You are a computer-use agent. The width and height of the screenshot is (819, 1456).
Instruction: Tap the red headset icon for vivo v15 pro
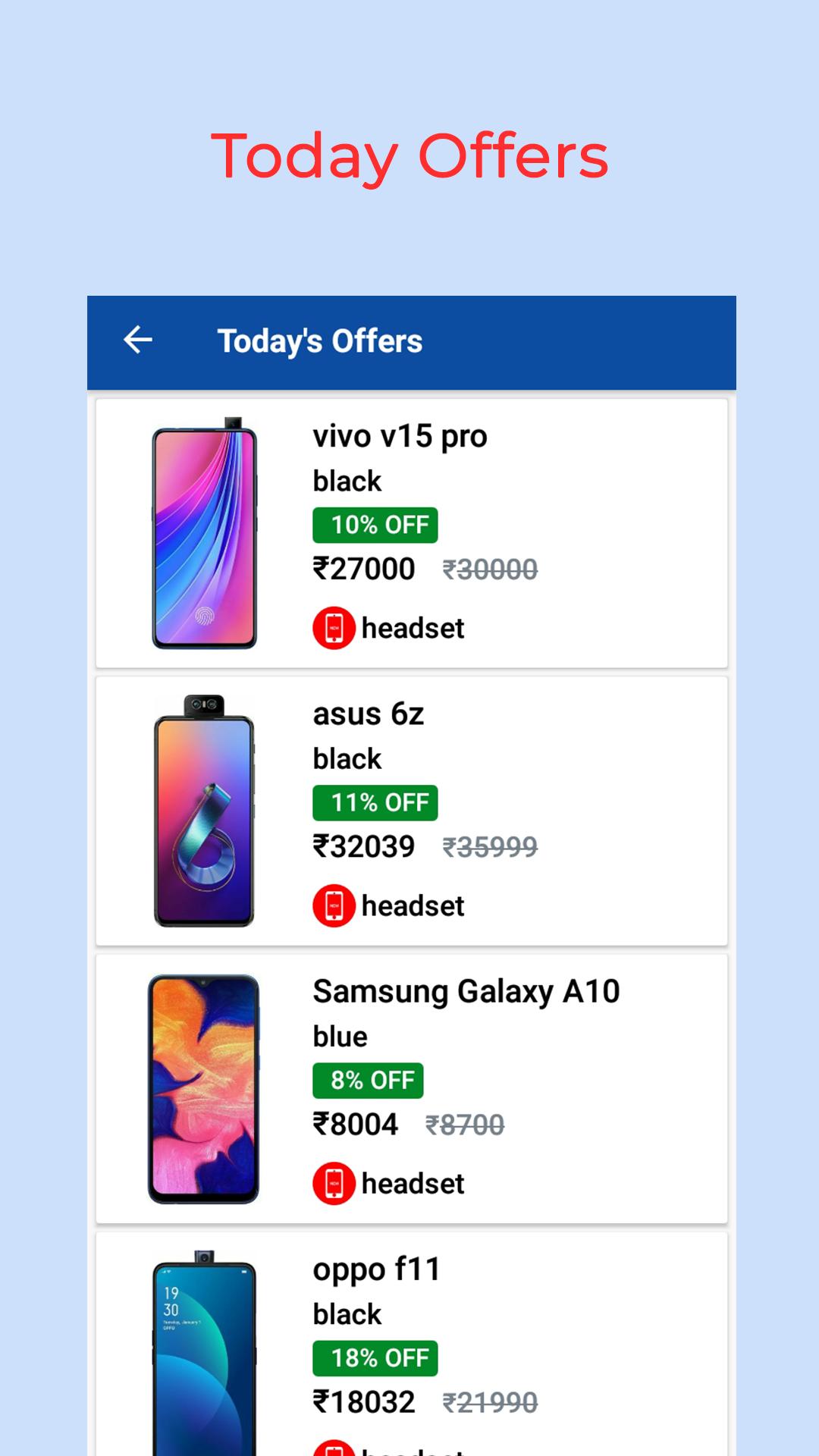coord(334,628)
